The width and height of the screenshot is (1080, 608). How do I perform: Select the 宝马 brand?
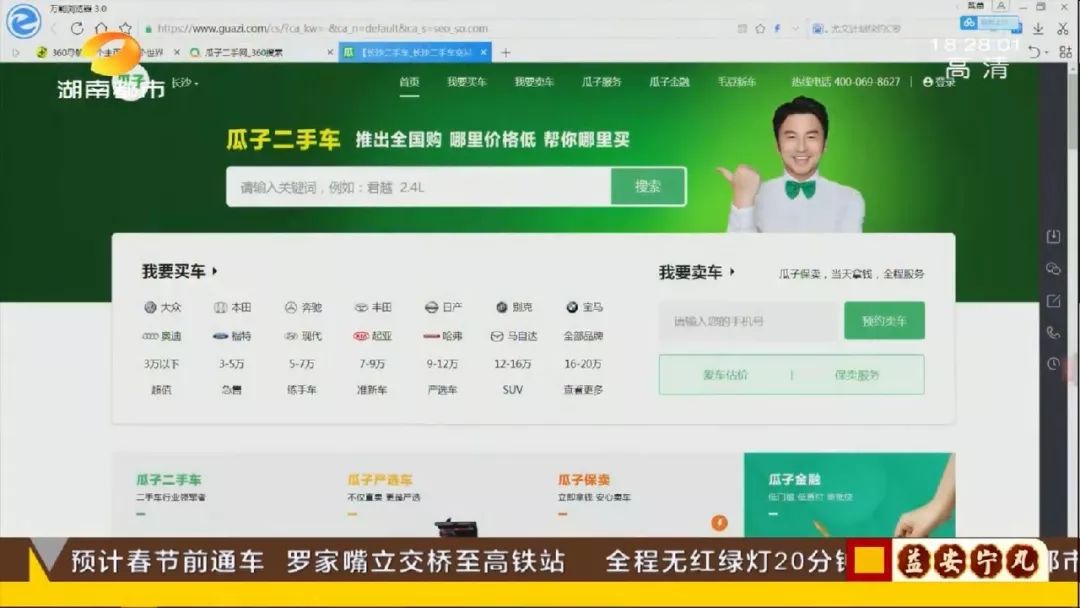584,307
